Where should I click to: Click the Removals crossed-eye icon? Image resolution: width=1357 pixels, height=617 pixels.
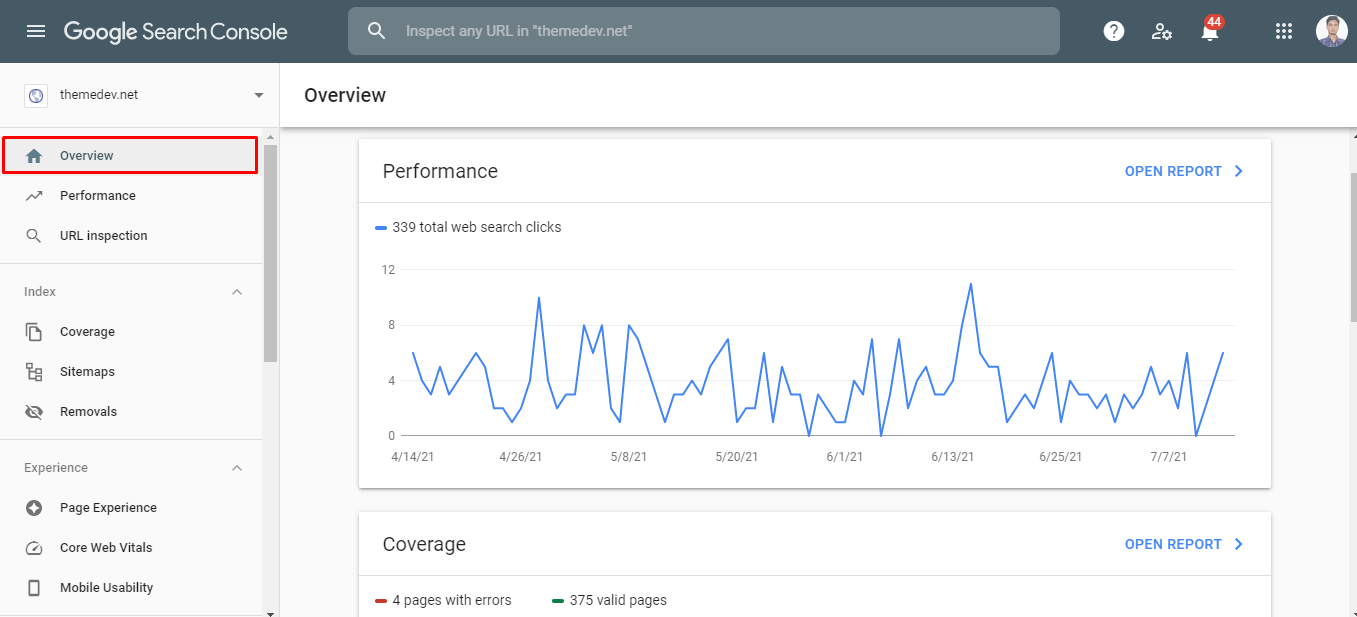34,412
